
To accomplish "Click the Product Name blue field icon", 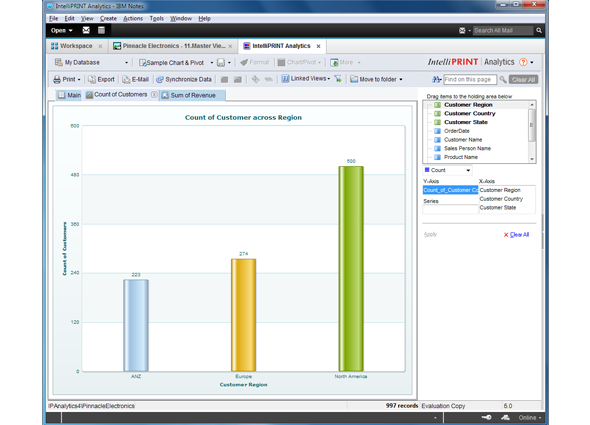I will tap(437, 157).
